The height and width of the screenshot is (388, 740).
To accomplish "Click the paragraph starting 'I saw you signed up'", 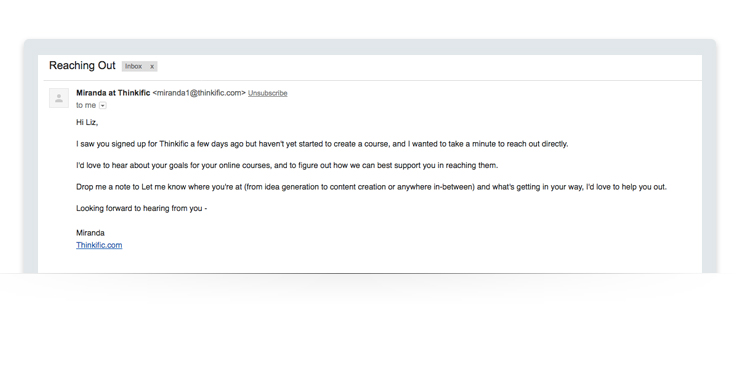I will pyautogui.click(x=322, y=144).
